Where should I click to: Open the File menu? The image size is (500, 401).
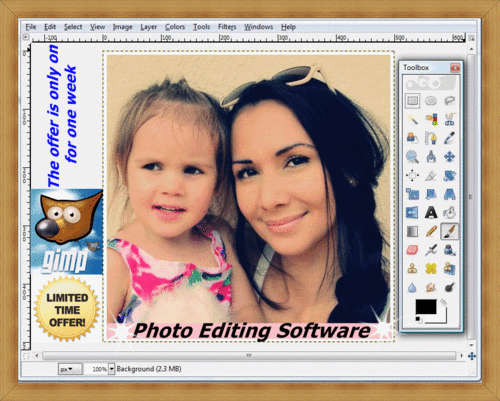[31, 27]
